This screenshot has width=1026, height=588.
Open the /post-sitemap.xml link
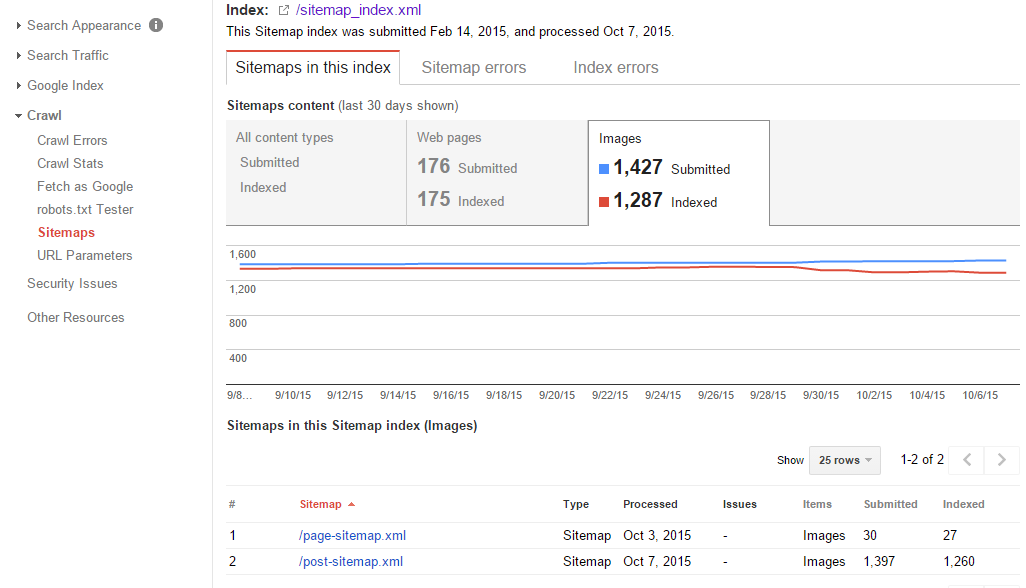[351, 562]
